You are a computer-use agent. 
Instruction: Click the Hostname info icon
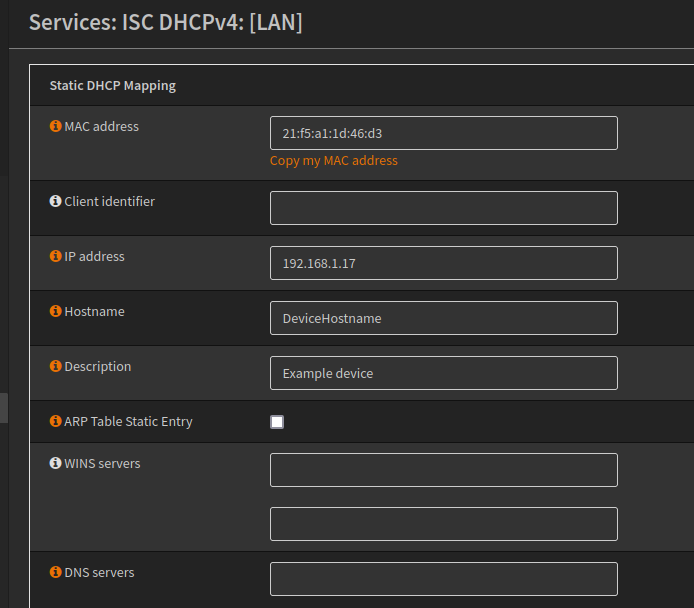[55, 311]
